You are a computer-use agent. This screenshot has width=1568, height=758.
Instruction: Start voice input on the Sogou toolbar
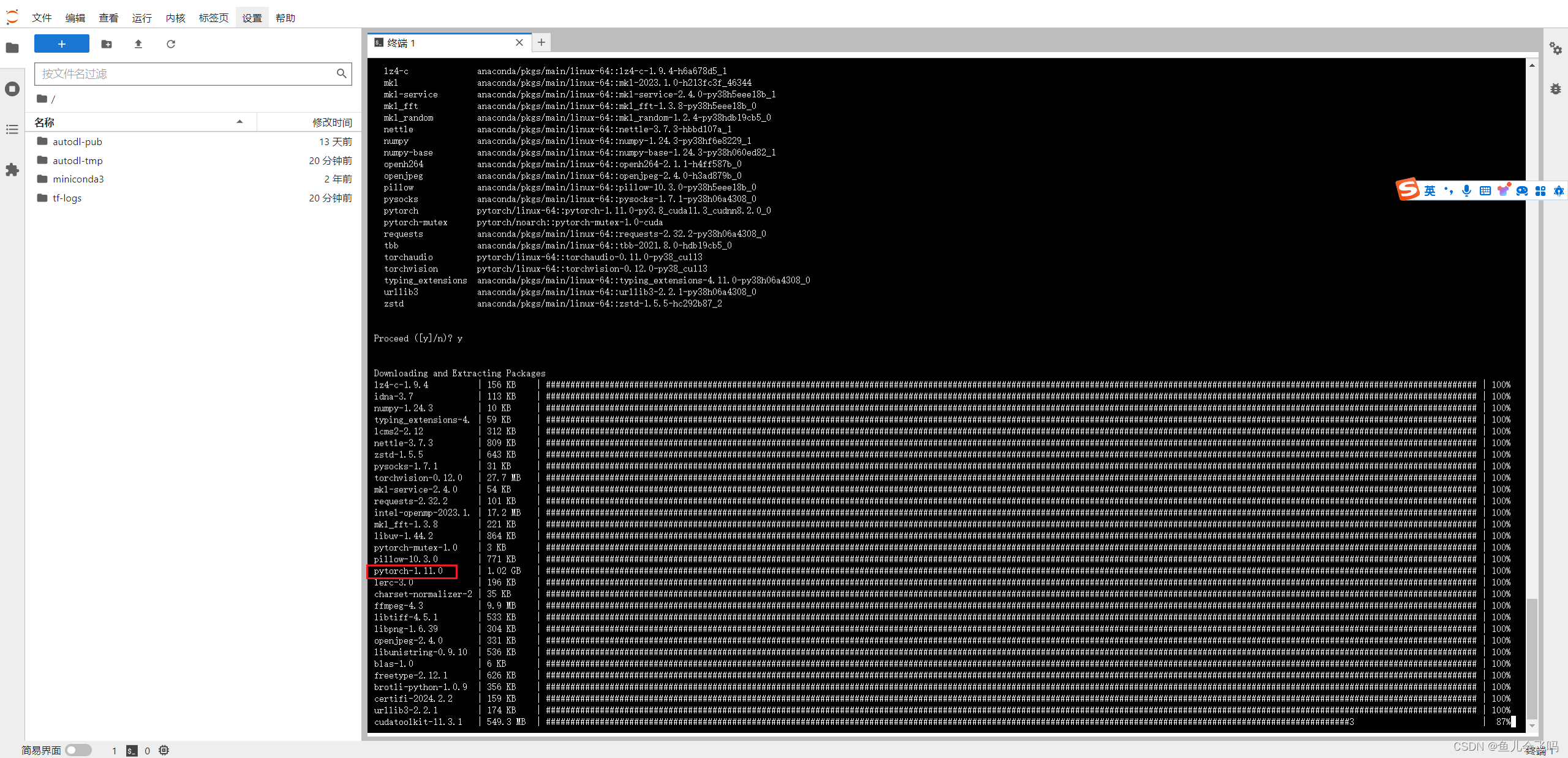pos(1466,190)
